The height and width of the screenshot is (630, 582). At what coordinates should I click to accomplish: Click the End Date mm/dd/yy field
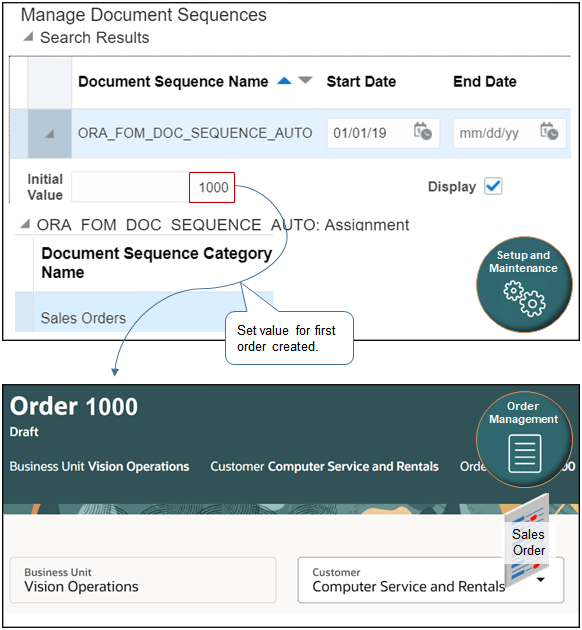[x=510, y=133]
